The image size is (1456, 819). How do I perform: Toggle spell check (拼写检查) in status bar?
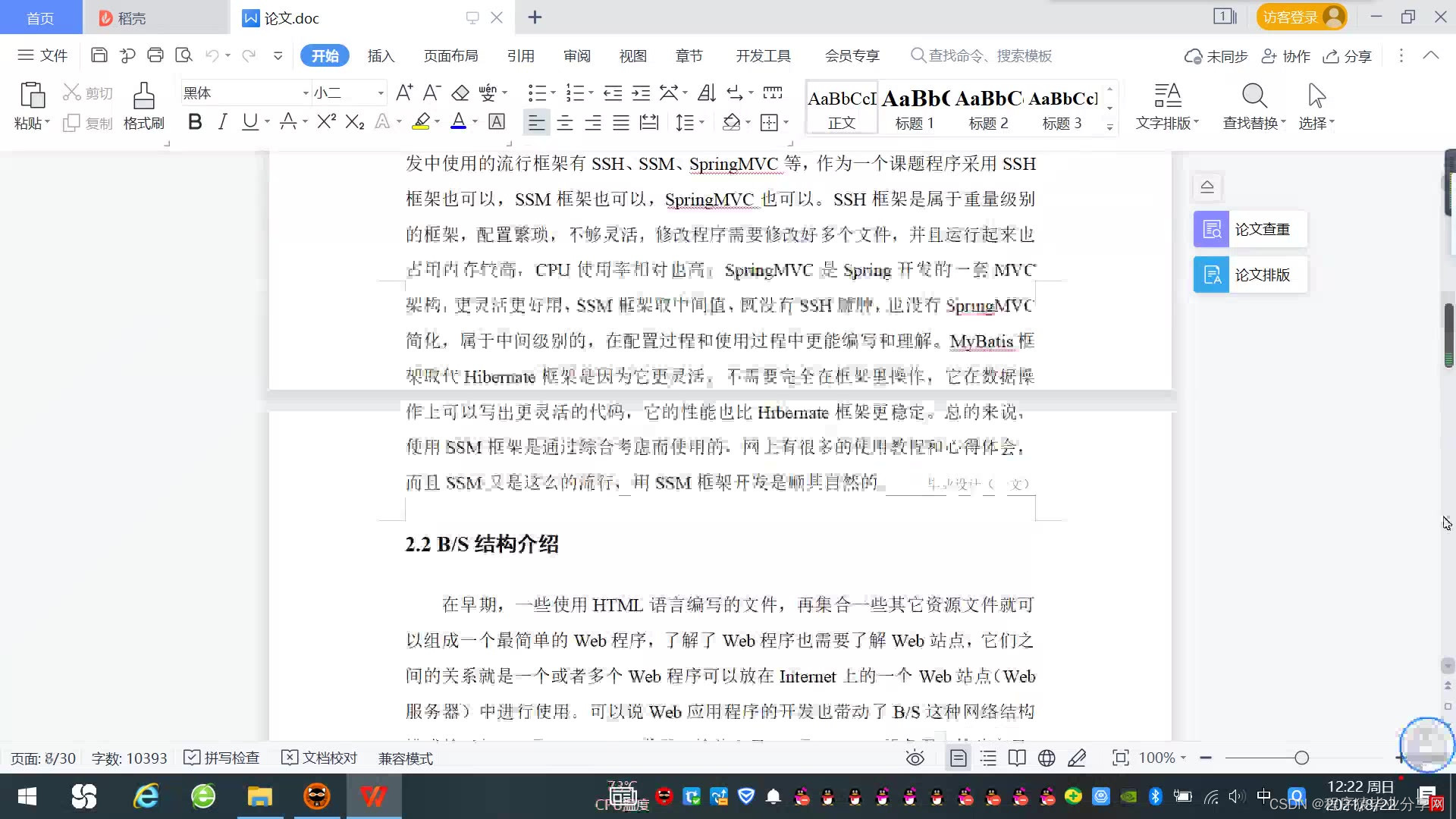point(222,758)
